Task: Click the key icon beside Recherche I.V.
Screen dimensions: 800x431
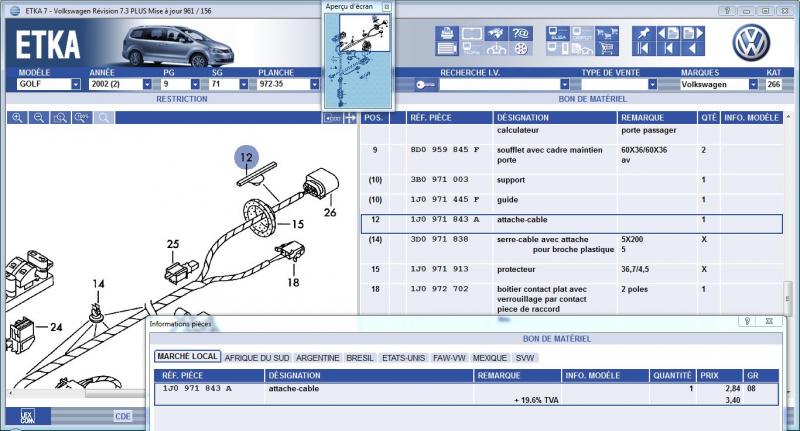Action: point(426,85)
